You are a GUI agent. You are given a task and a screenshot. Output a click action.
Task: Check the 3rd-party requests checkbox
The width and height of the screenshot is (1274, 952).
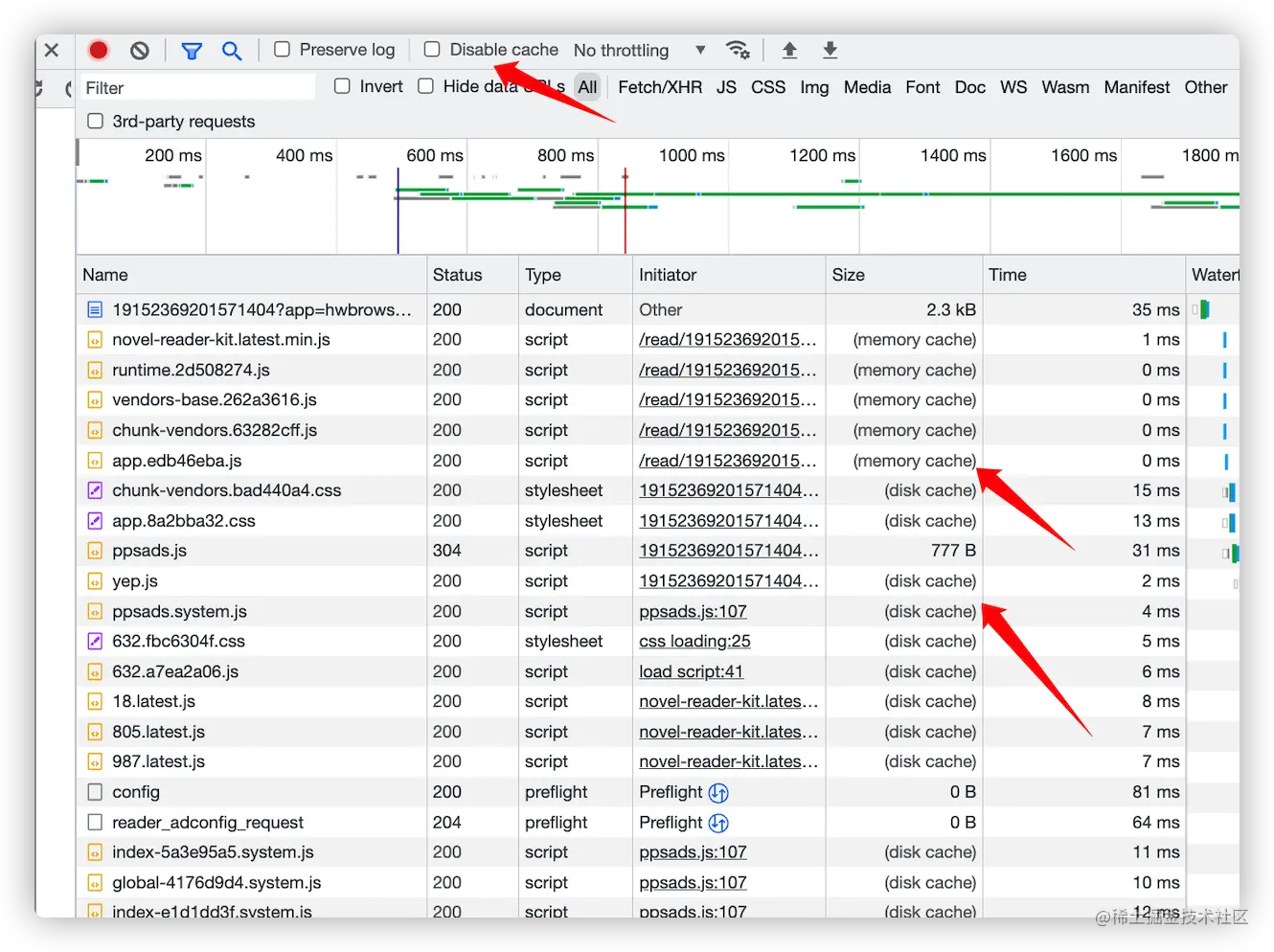click(x=95, y=121)
